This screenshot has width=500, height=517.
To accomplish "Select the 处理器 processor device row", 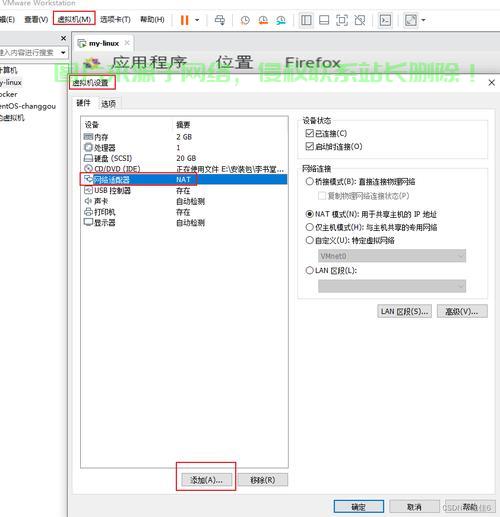I will [184, 148].
